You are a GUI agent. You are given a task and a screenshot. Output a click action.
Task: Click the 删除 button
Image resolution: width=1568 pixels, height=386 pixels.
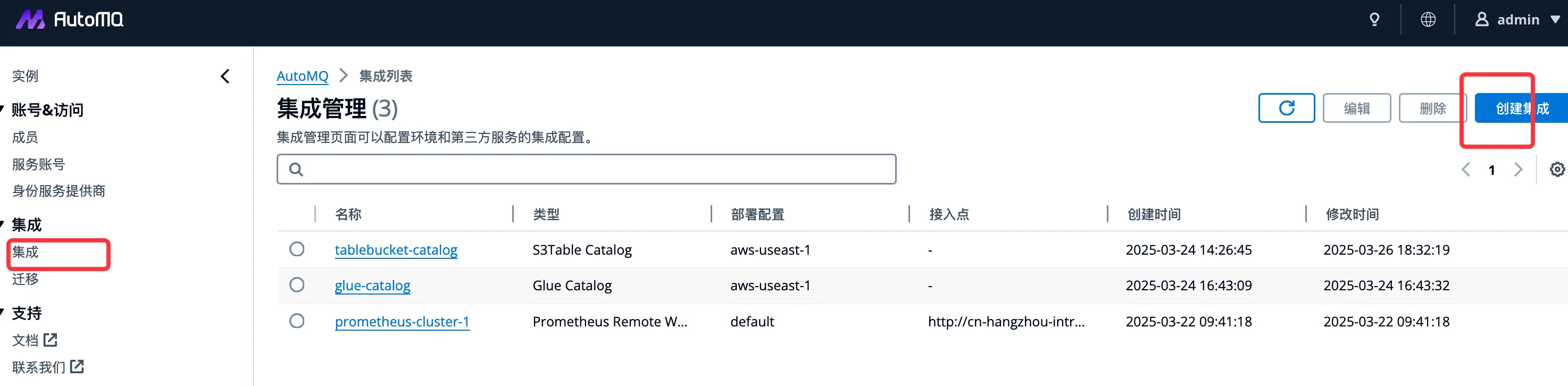[x=1432, y=108]
